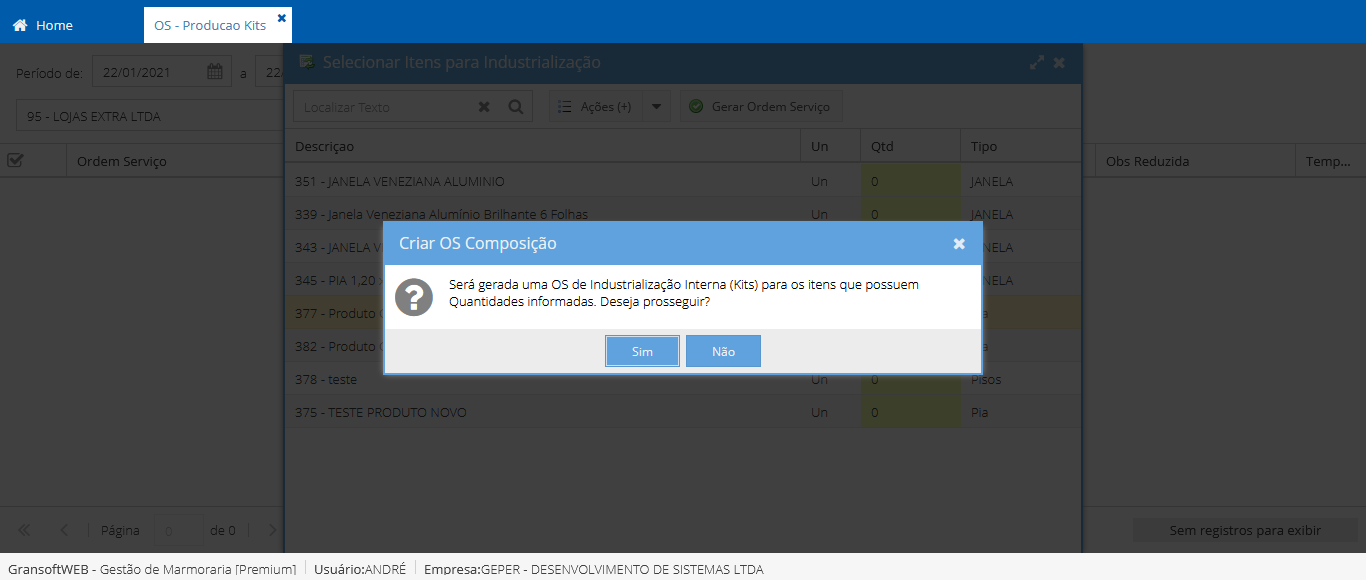
Task: Click the Home house icon
Action: click(20, 25)
